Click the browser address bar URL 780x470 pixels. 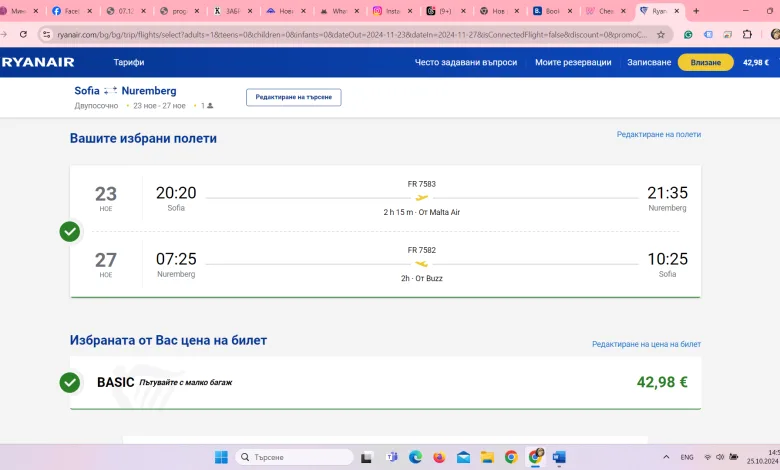tap(352, 34)
